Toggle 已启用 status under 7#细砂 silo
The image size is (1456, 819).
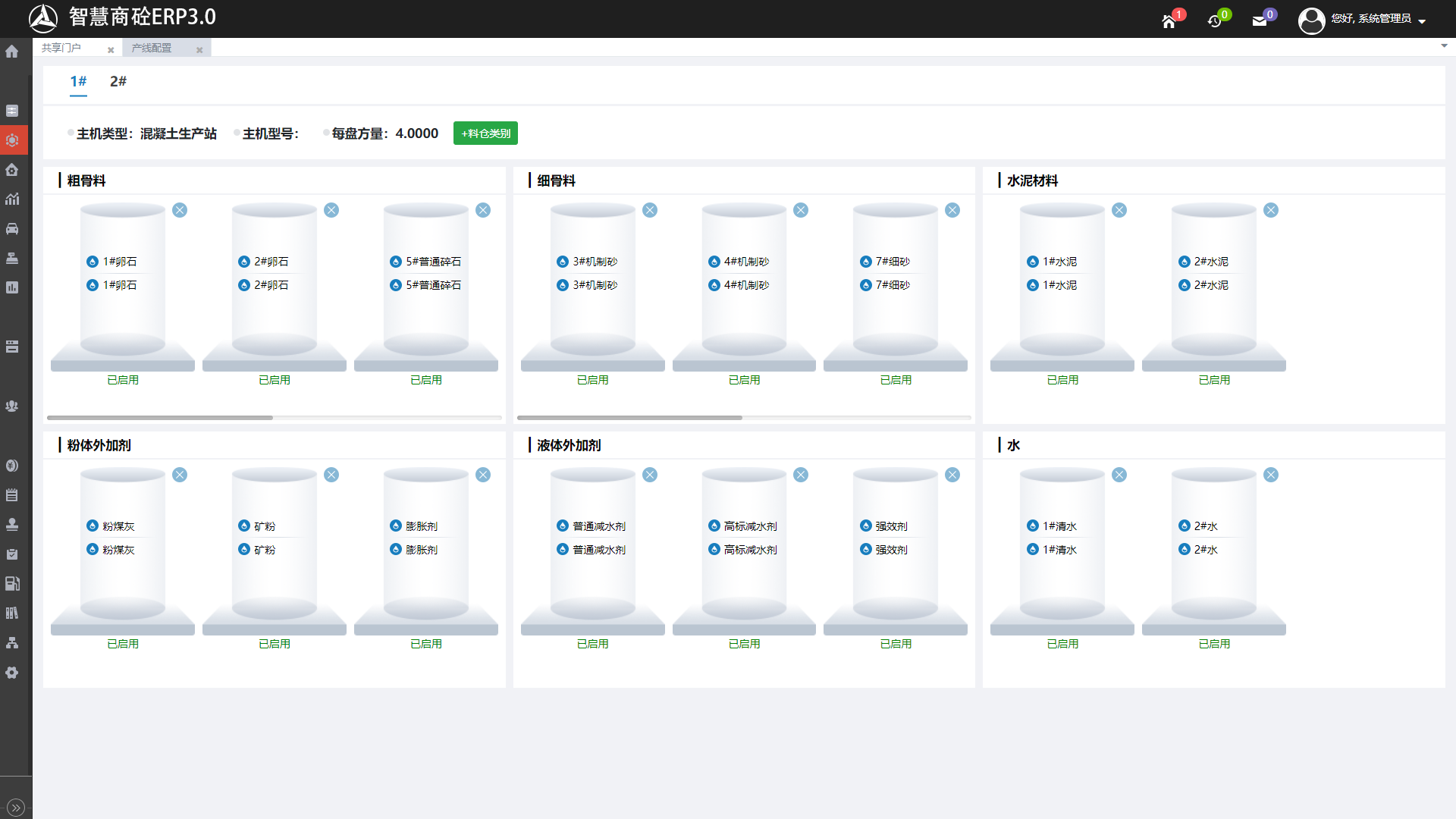click(x=896, y=380)
